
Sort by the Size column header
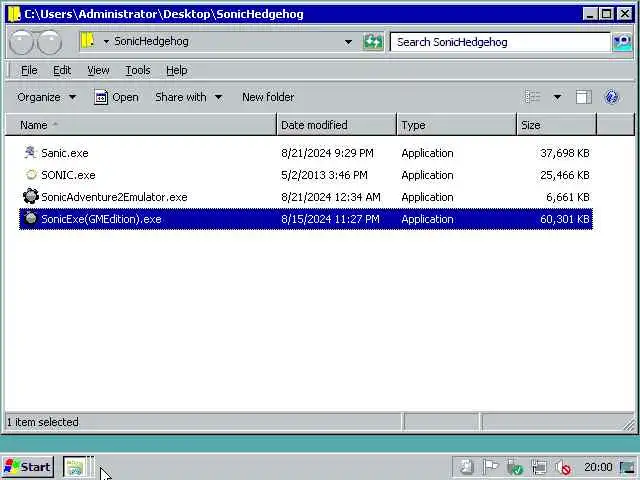pos(556,125)
